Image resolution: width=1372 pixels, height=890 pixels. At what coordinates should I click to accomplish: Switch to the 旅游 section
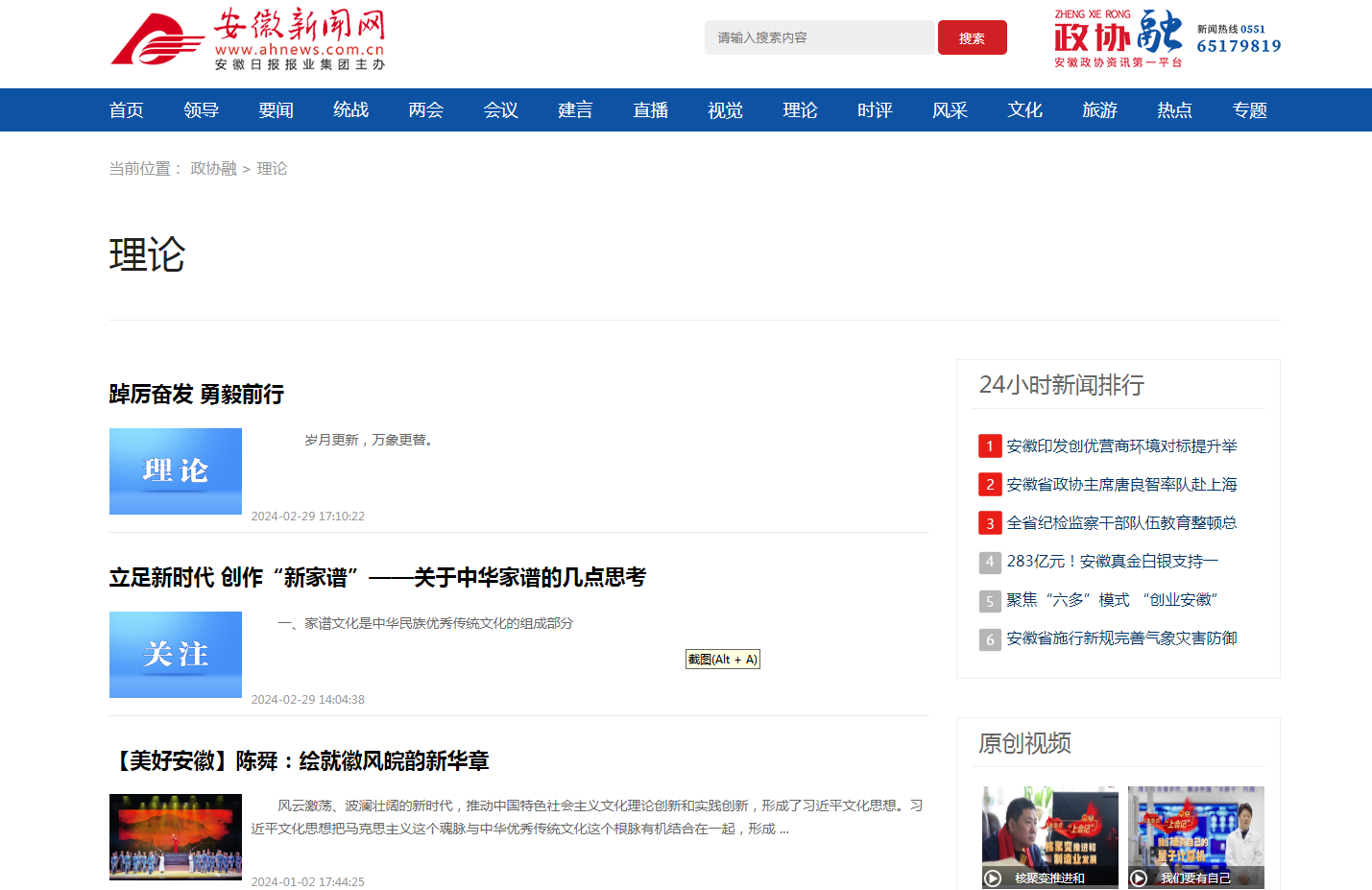[x=1100, y=110]
